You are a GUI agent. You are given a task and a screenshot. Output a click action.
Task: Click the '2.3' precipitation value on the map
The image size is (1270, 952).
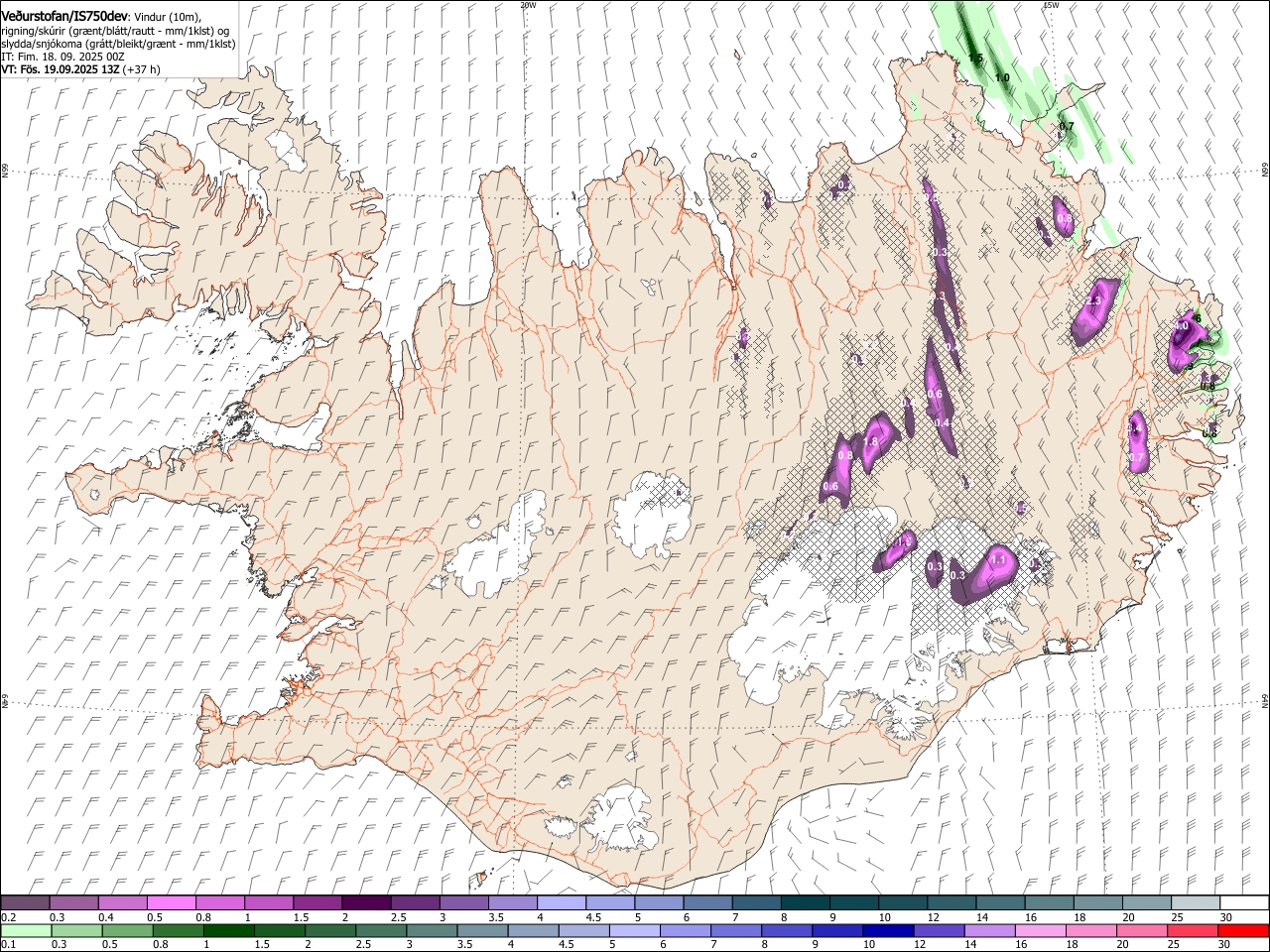pyautogui.click(x=1095, y=300)
